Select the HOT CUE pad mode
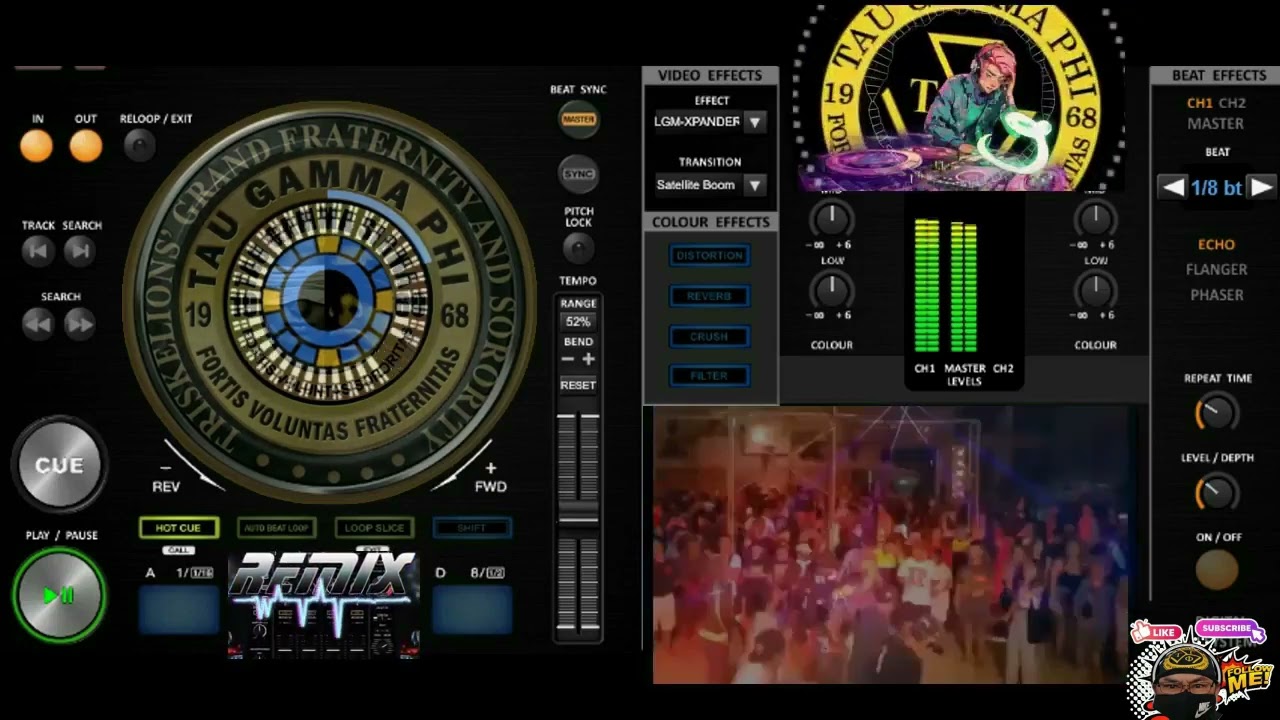 [x=178, y=528]
